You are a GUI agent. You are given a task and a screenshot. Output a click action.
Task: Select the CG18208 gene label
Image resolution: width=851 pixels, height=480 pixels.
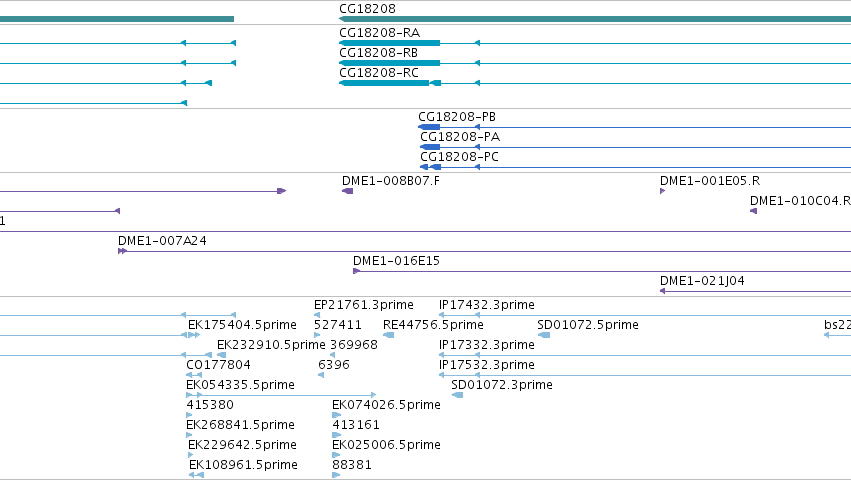pyautogui.click(x=367, y=9)
